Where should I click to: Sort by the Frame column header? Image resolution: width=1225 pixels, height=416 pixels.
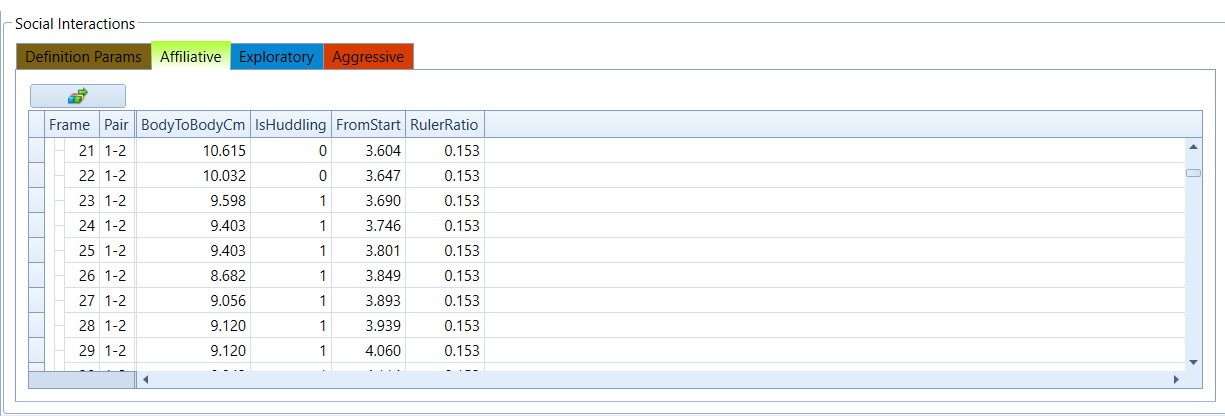69,125
